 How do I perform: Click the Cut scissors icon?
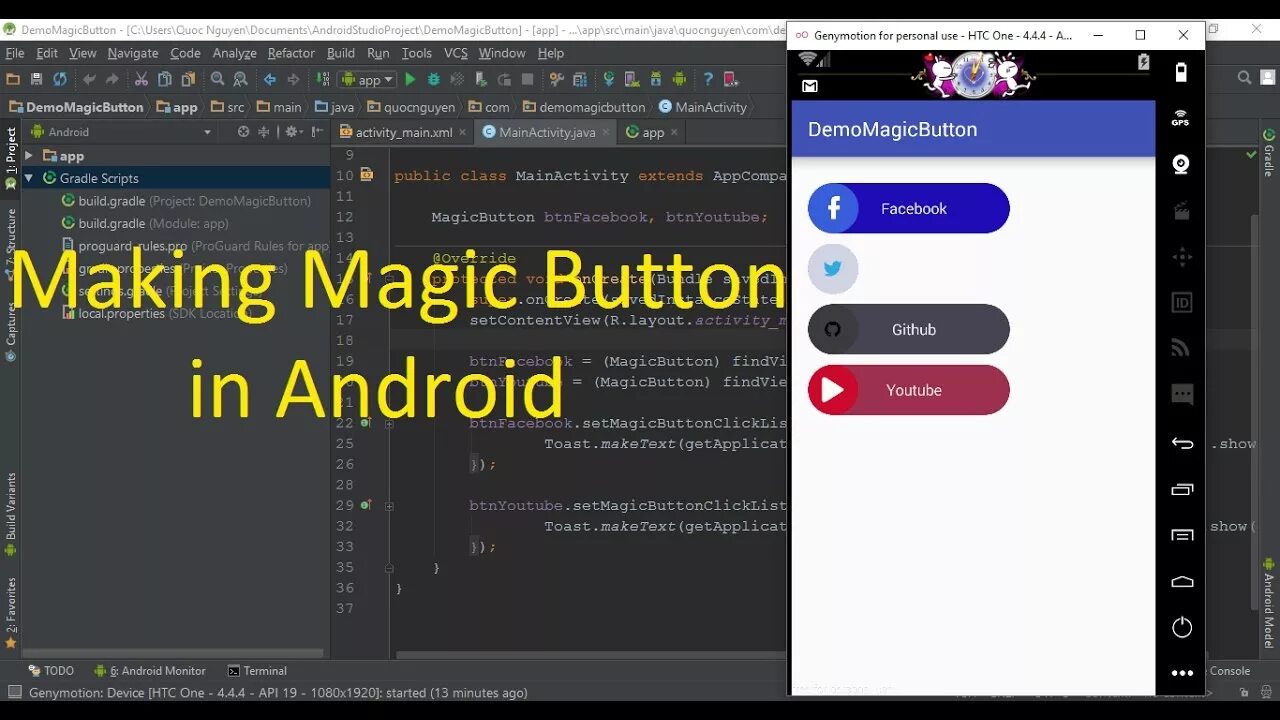point(141,79)
